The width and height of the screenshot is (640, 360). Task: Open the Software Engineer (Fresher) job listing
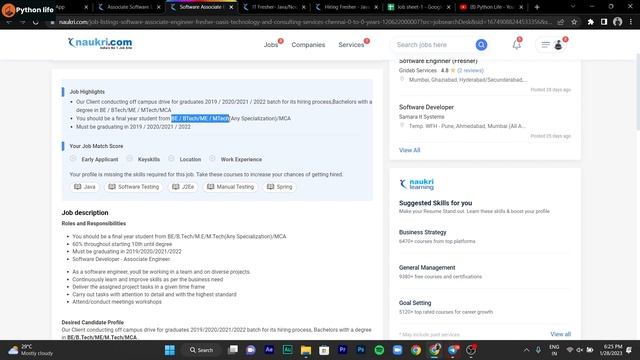coord(438,61)
